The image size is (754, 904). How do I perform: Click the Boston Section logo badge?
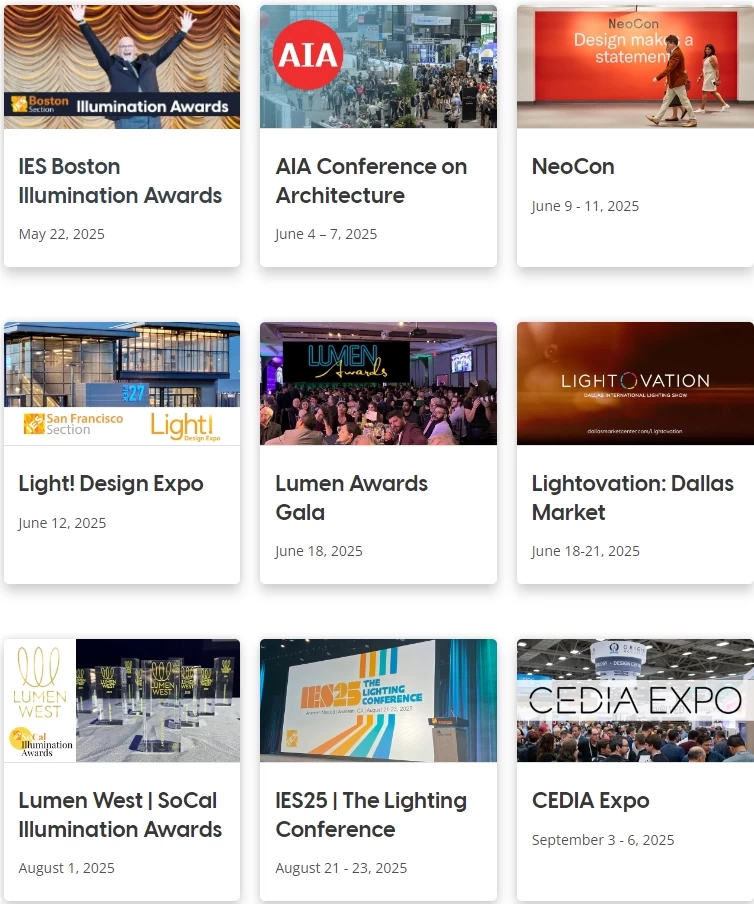[x=40, y=104]
